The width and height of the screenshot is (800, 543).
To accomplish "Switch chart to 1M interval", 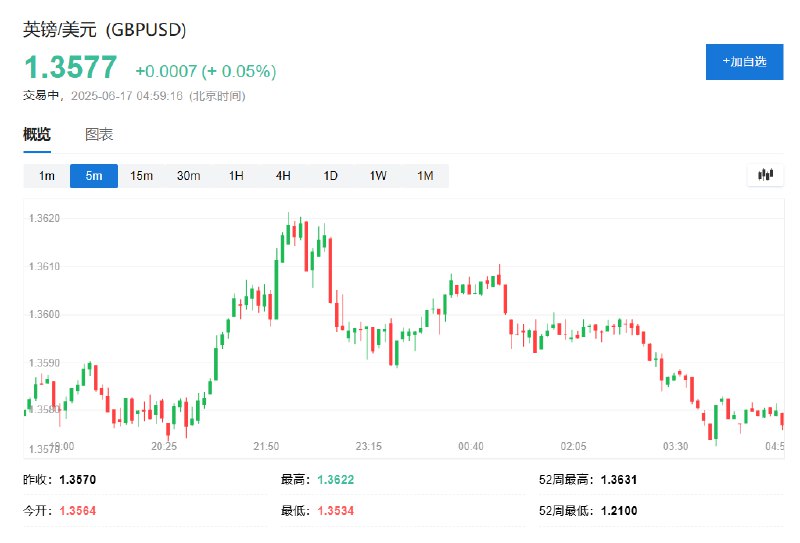I will tap(425, 176).
